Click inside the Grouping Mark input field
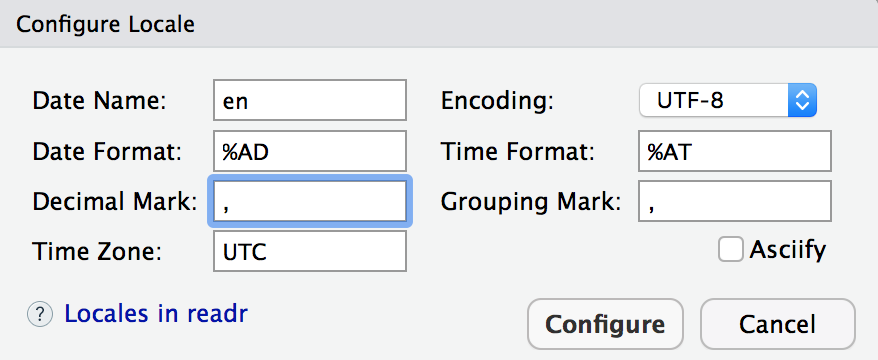 tap(735, 201)
